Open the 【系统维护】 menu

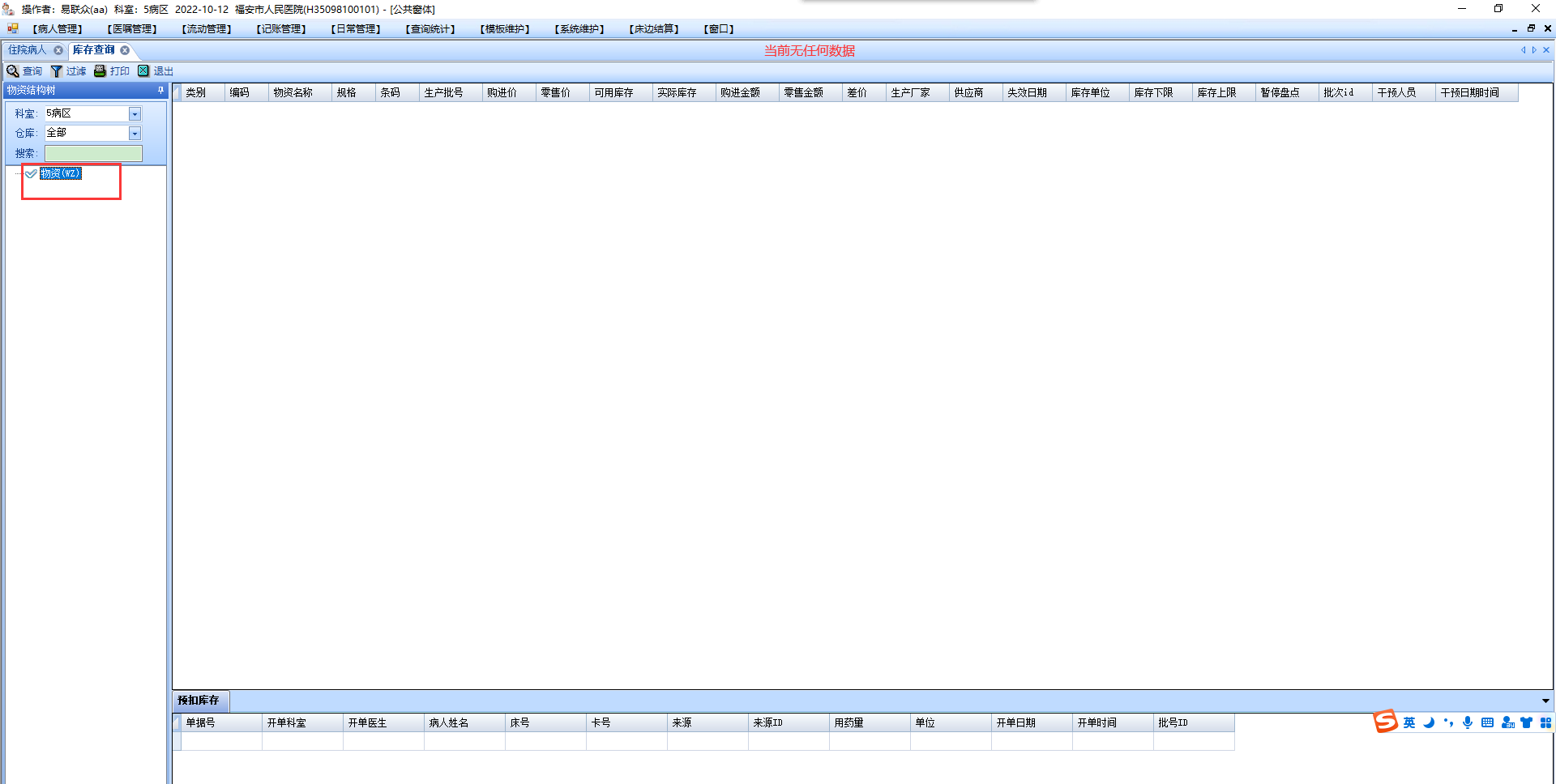click(579, 29)
